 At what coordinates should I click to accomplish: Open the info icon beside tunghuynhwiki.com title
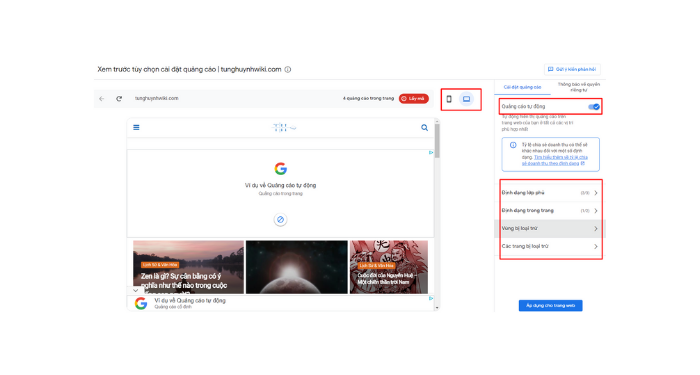[x=288, y=70]
